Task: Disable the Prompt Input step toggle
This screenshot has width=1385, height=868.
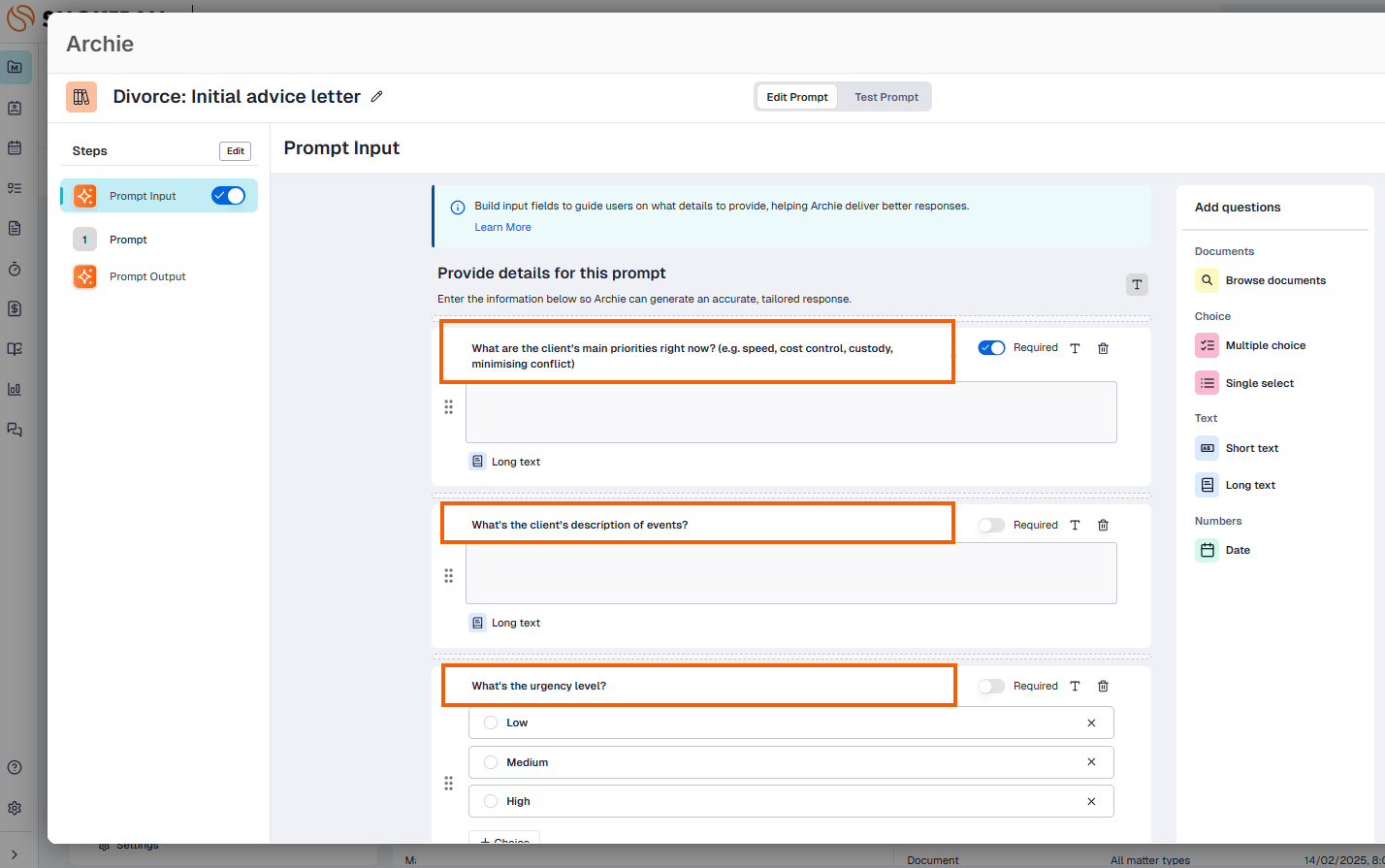Action: [228, 196]
